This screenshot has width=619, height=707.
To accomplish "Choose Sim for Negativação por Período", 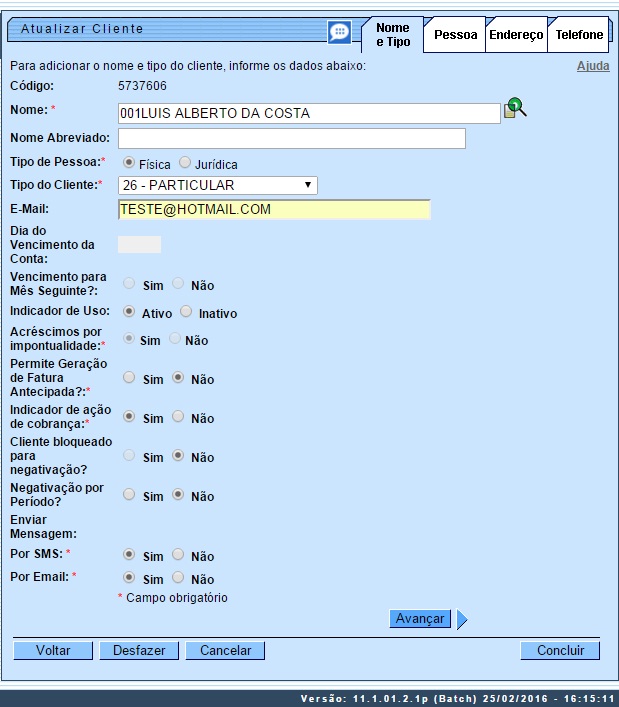I will tap(129, 495).
